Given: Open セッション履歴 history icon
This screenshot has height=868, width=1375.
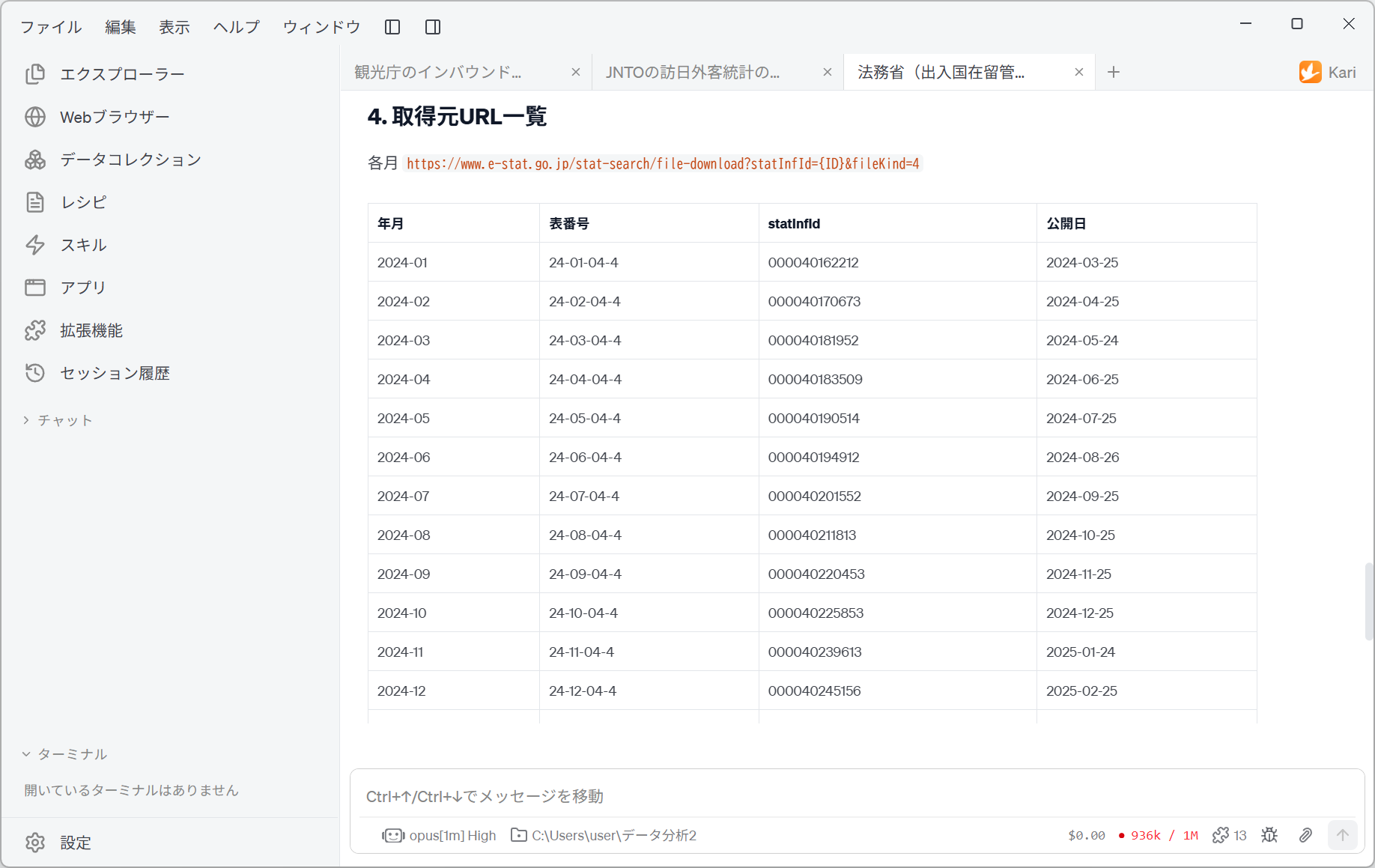Looking at the screenshot, I should point(35,373).
